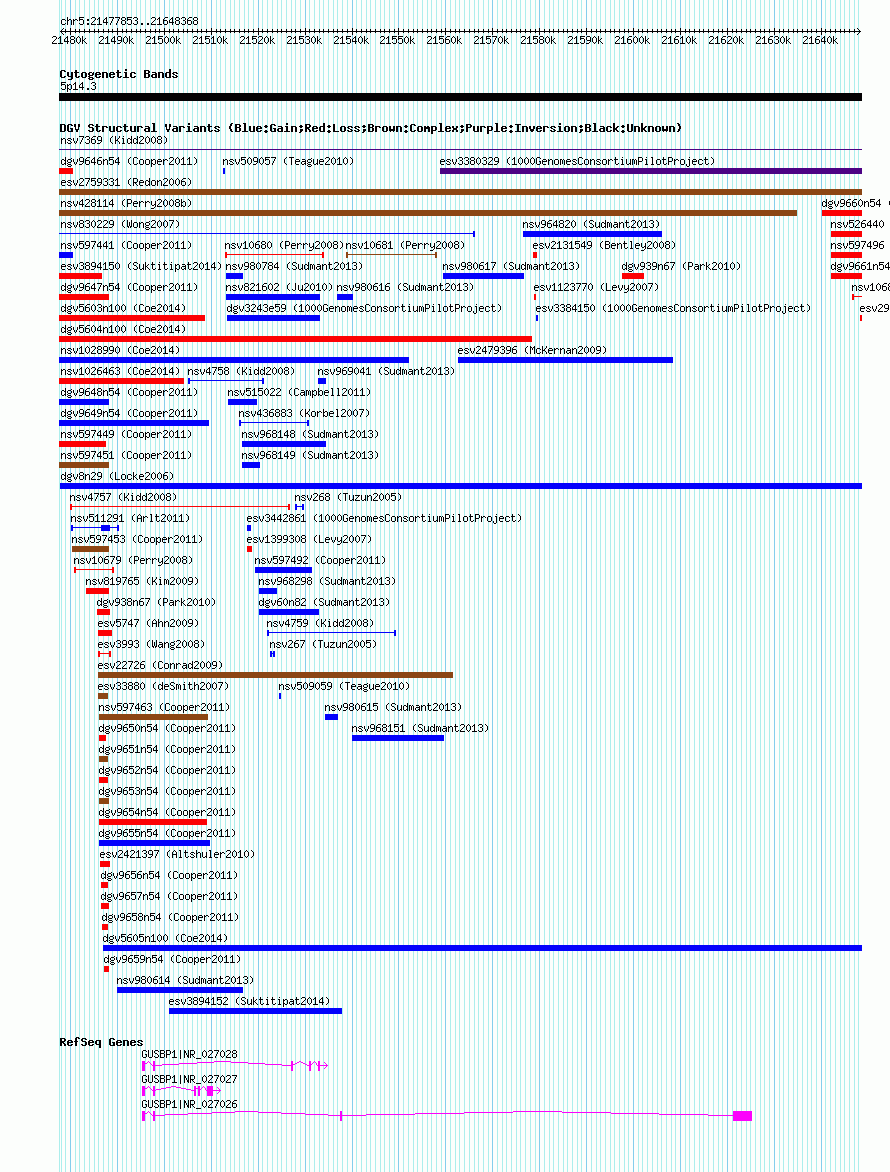Viewport: 890px width, 1172px height.
Task: Select nsv268 (Tuzun2005) label
Action: pos(348,497)
